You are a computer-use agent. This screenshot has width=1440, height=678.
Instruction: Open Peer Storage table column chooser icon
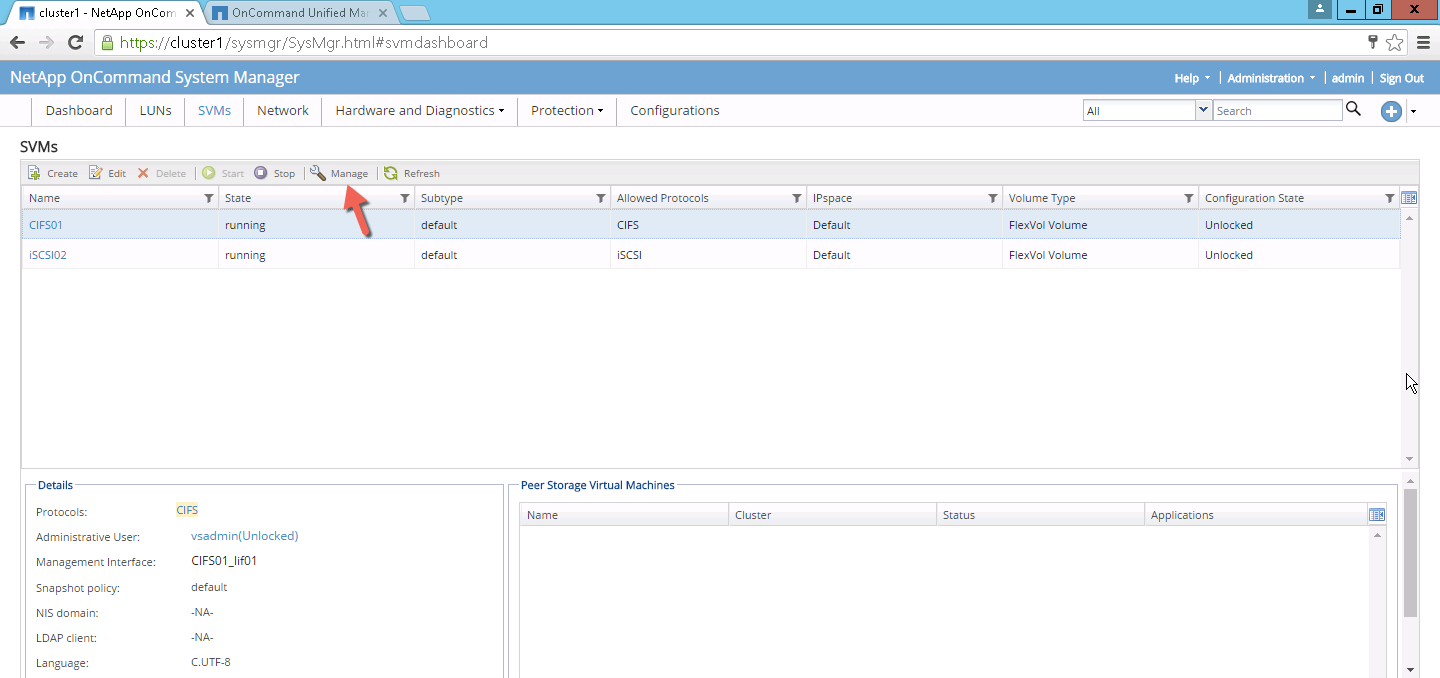1377,515
